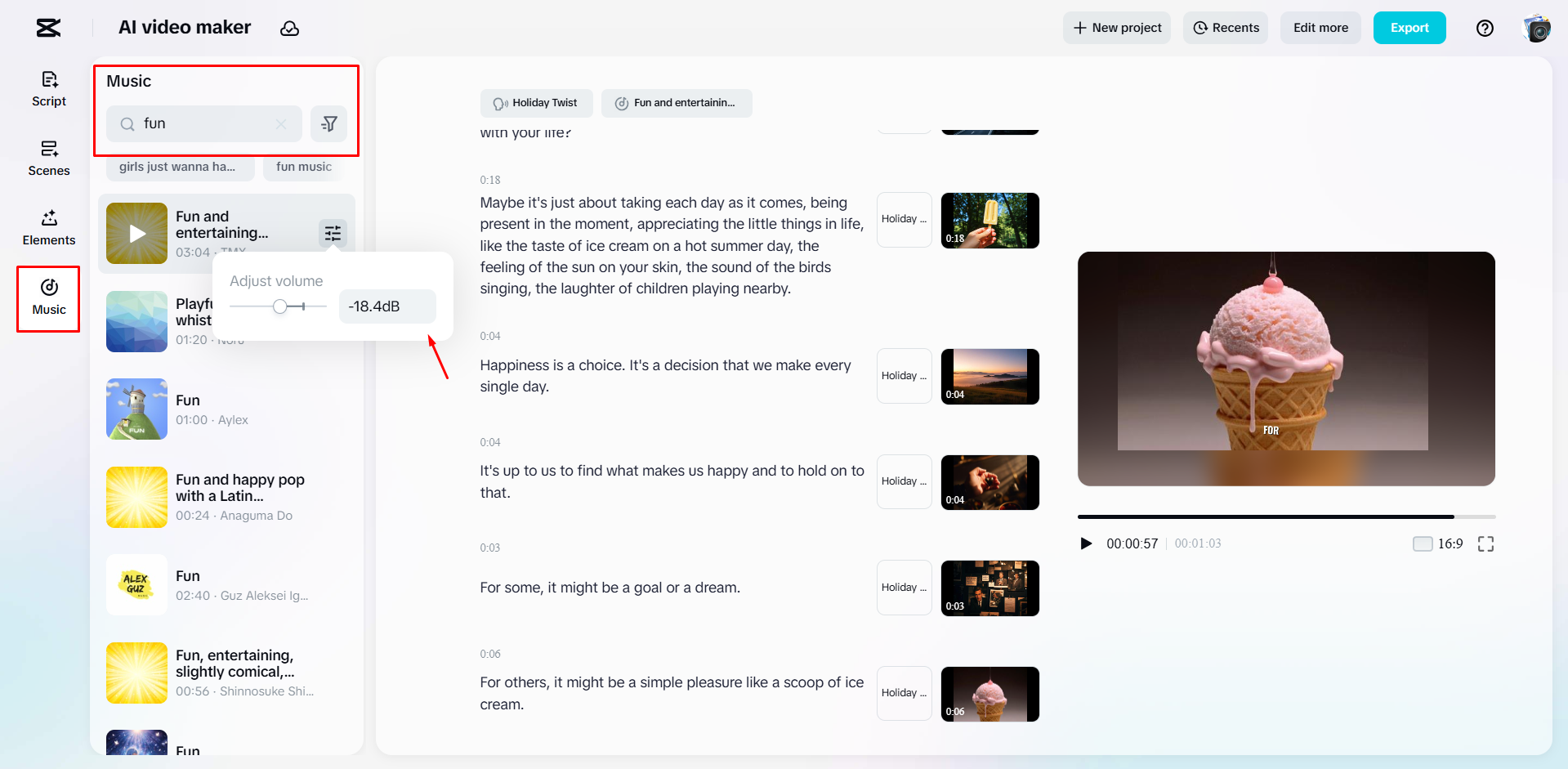Click the Export button
Image resolution: width=1568 pixels, height=769 pixels.
click(x=1409, y=28)
